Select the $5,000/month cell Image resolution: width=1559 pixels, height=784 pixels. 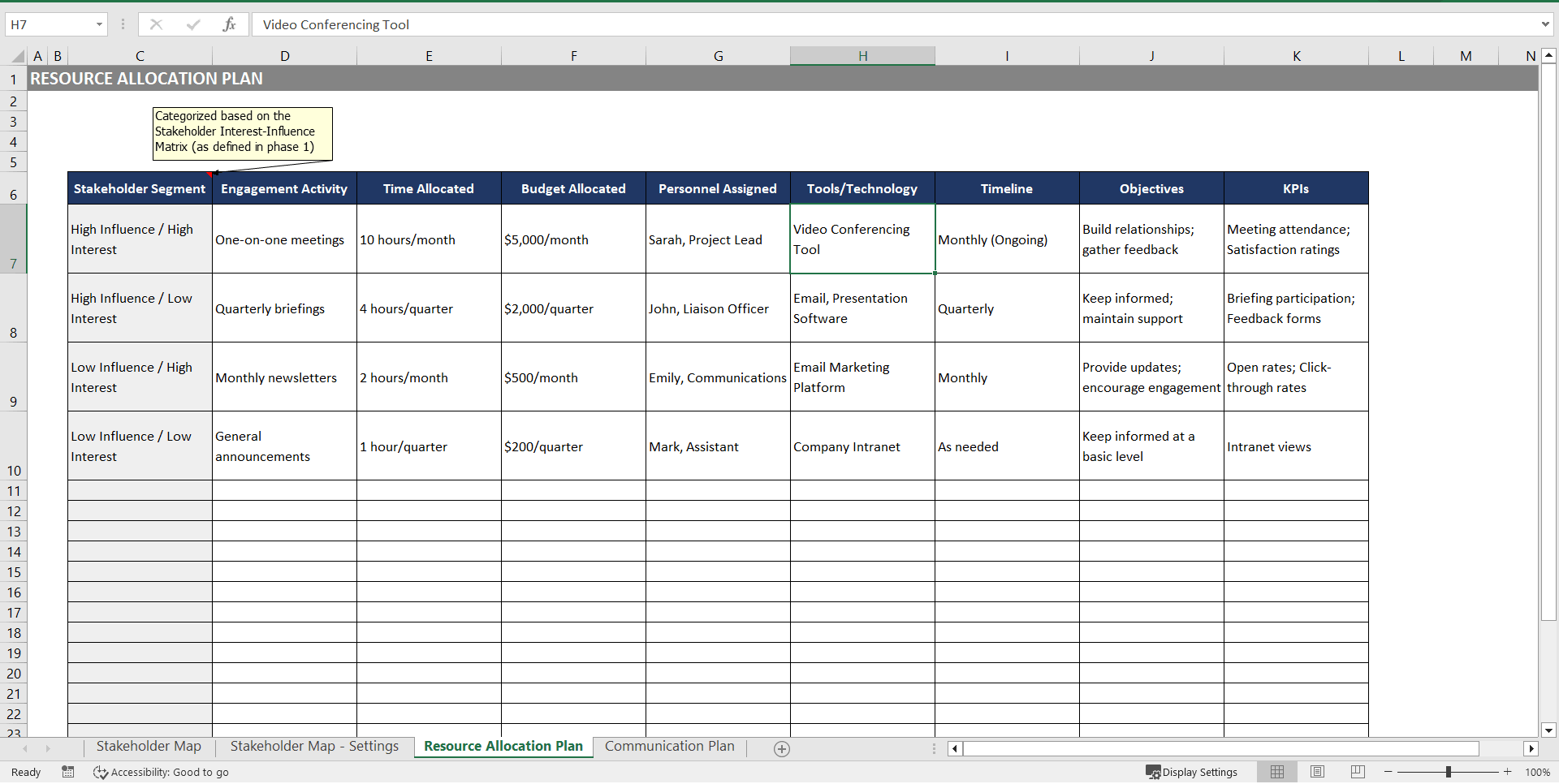[x=573, y=239]
